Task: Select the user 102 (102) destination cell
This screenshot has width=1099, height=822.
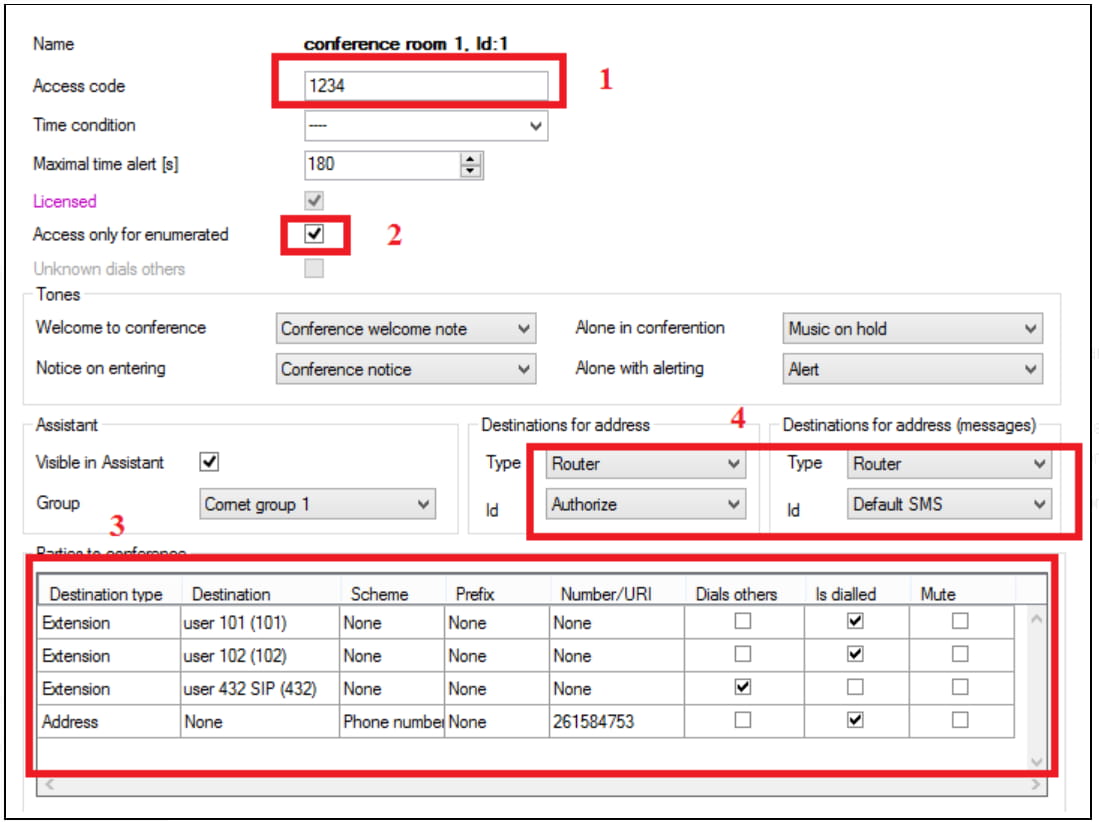Action: click(x=260, y=655)
